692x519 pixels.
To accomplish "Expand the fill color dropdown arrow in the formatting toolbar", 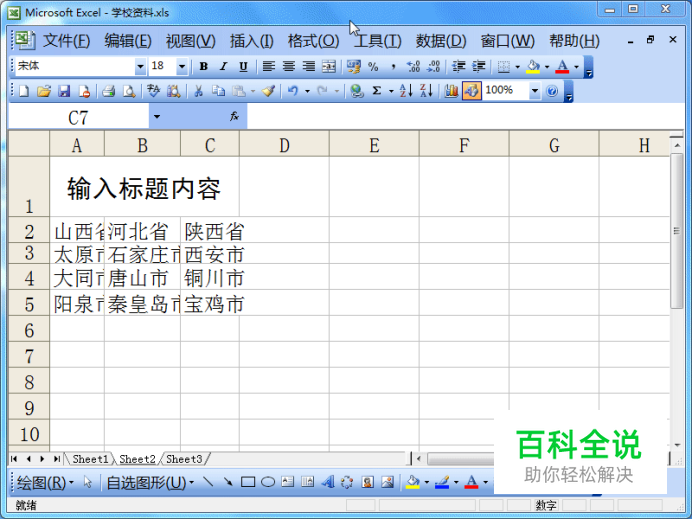I will click(547, 67).
